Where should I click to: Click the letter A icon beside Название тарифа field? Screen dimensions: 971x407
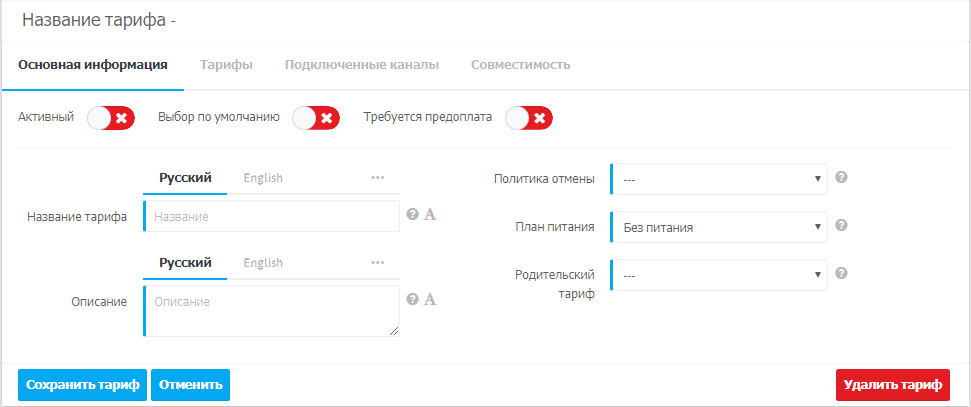(430, 214)
